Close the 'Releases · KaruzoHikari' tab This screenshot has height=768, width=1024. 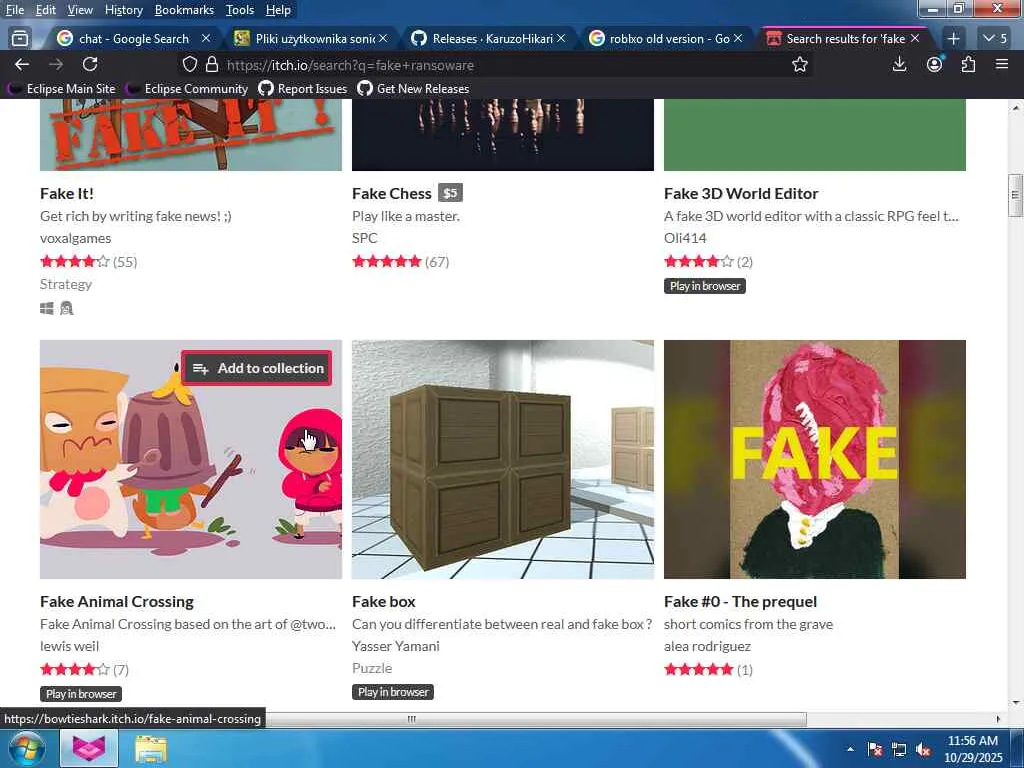coord(561,39)
